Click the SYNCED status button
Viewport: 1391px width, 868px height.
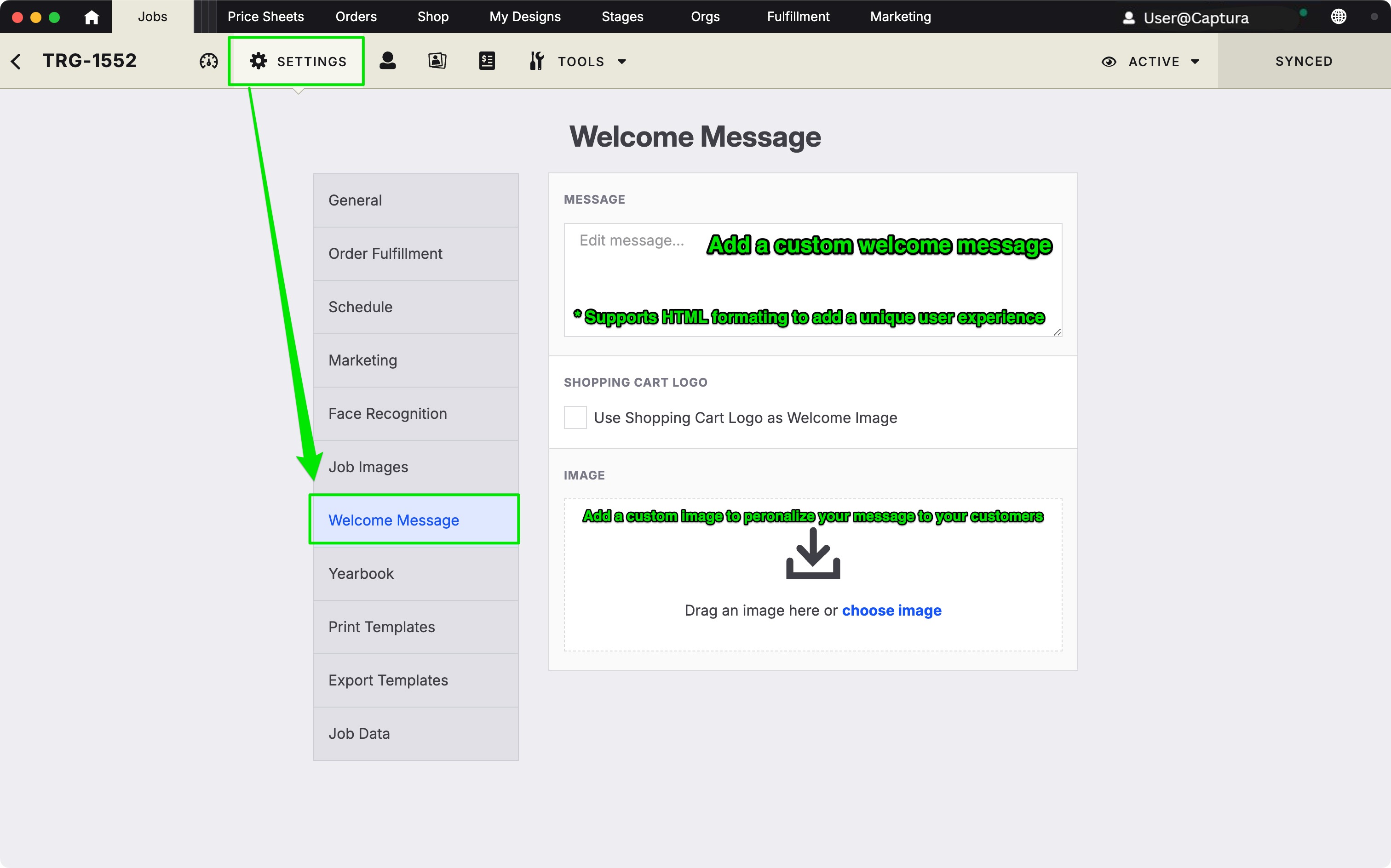pos(1304,61)
